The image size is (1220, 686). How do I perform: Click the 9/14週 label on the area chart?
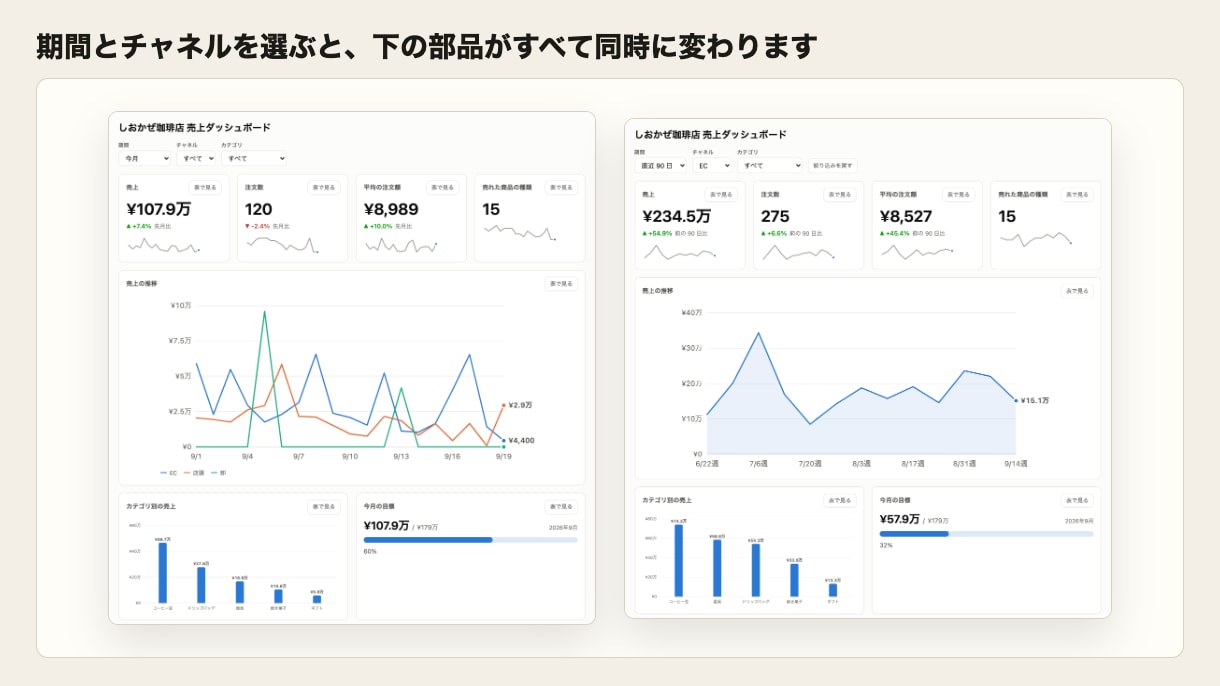pos(1016,463)
